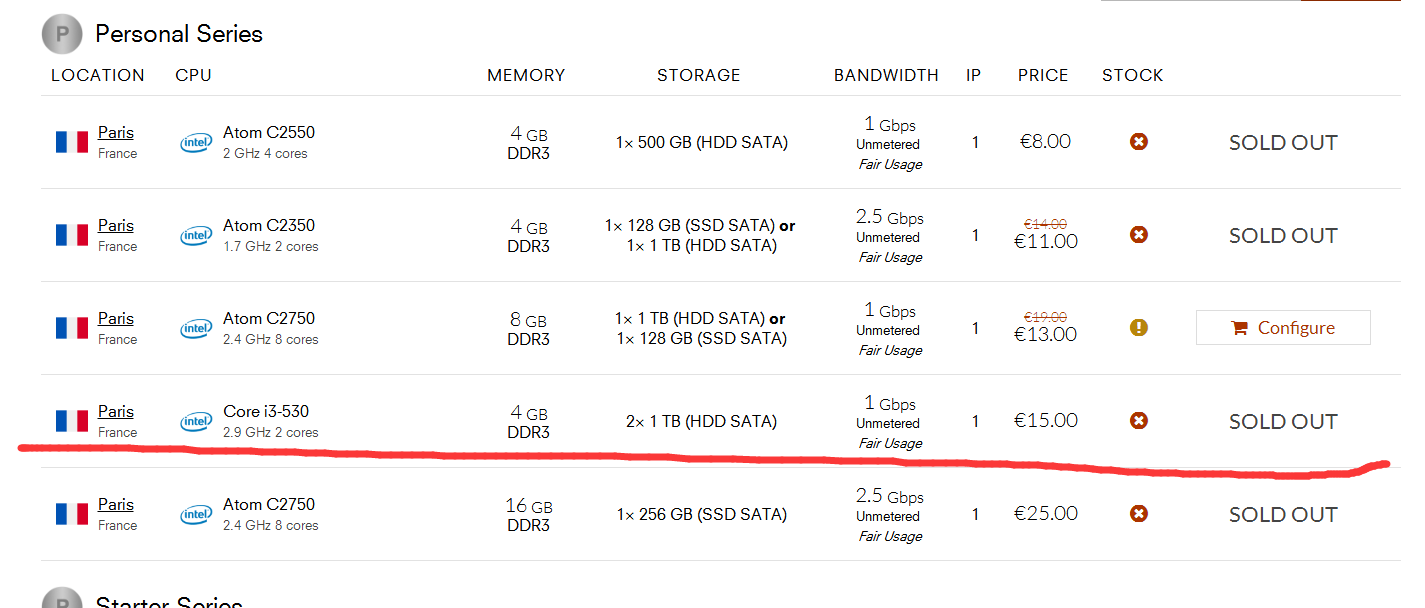
Task: Click the Personal Series "P" badge icon
Action: click(x=61, y=35)
